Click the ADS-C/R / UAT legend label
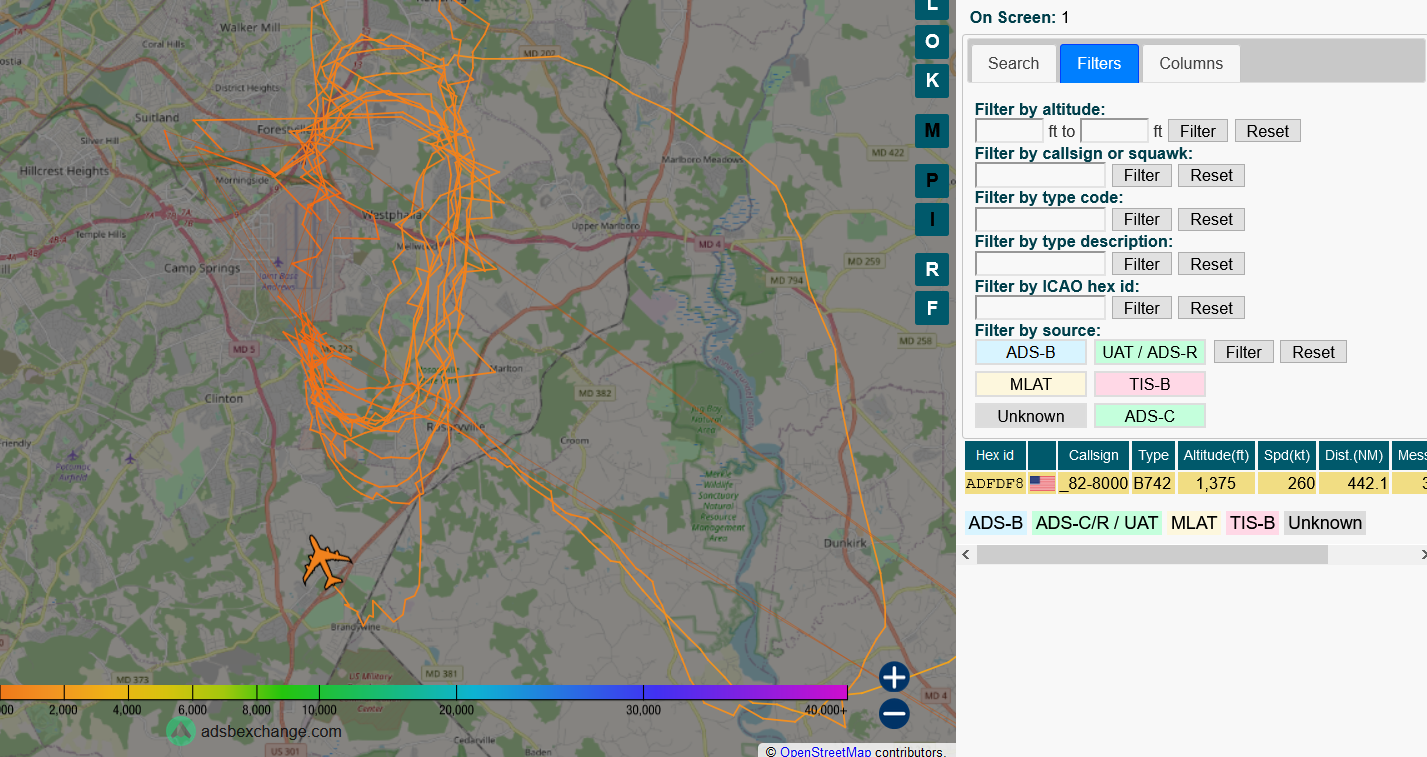The image size is (1427, 757). coord(1097,523)
